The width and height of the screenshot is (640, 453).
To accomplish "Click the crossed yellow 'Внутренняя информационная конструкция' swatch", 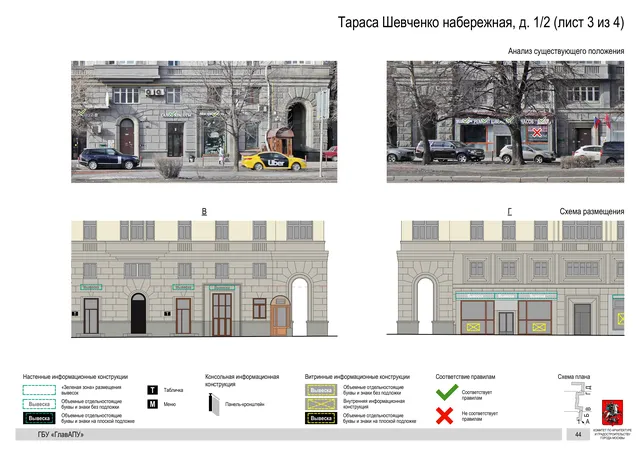I will (321, 404).
